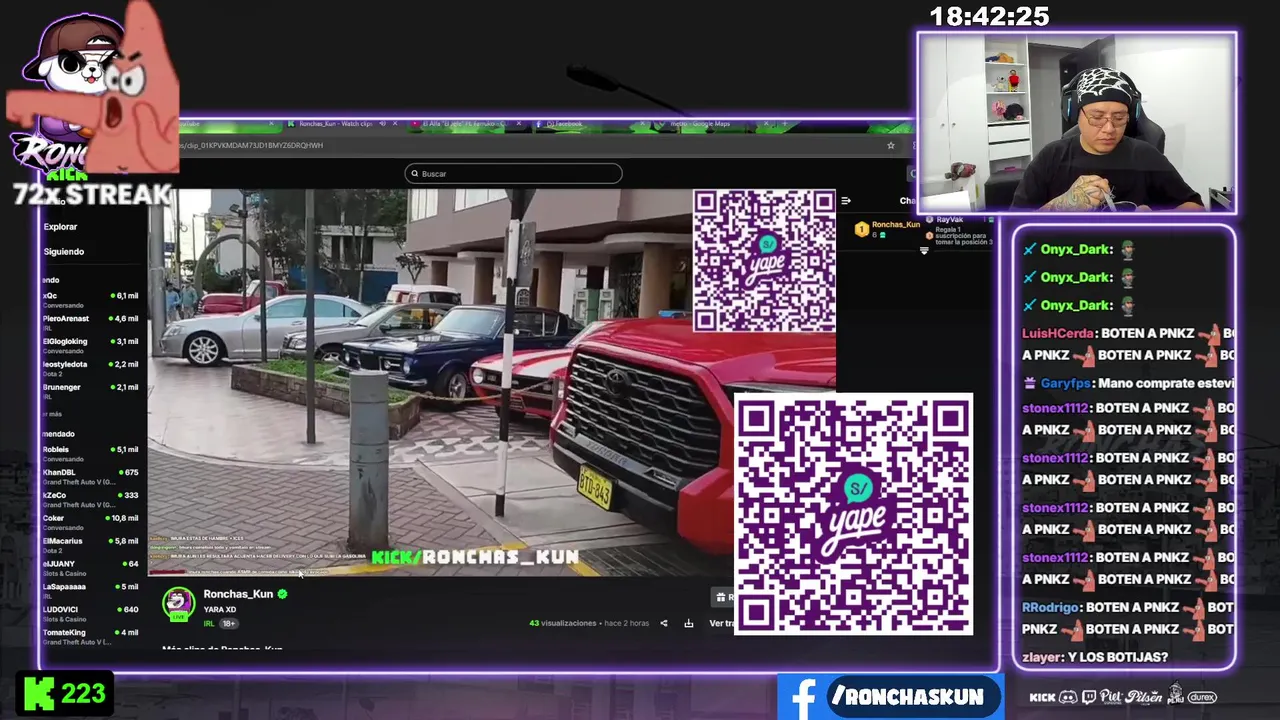Open LaSapaaaaa recommended channel
This screenshot has width=1280, height=720.
91,591
